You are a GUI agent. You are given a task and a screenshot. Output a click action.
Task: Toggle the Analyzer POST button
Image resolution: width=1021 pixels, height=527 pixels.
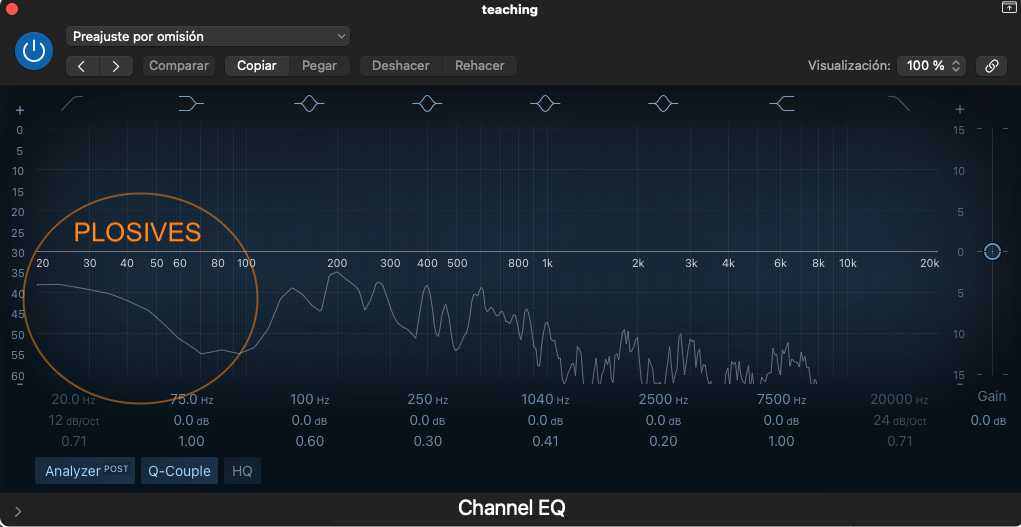[x=85, y=471]
